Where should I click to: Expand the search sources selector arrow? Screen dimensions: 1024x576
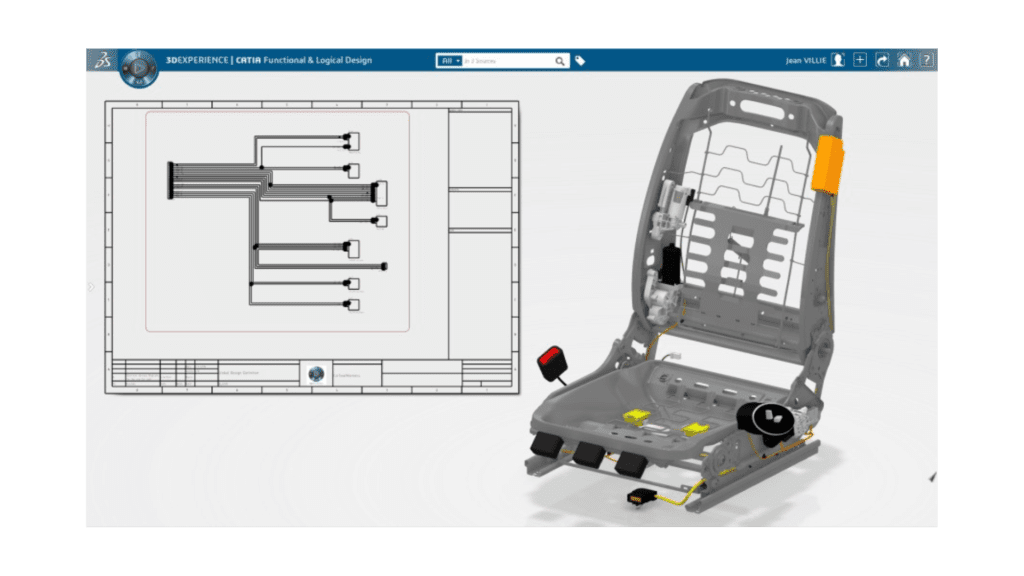(458, 60)
